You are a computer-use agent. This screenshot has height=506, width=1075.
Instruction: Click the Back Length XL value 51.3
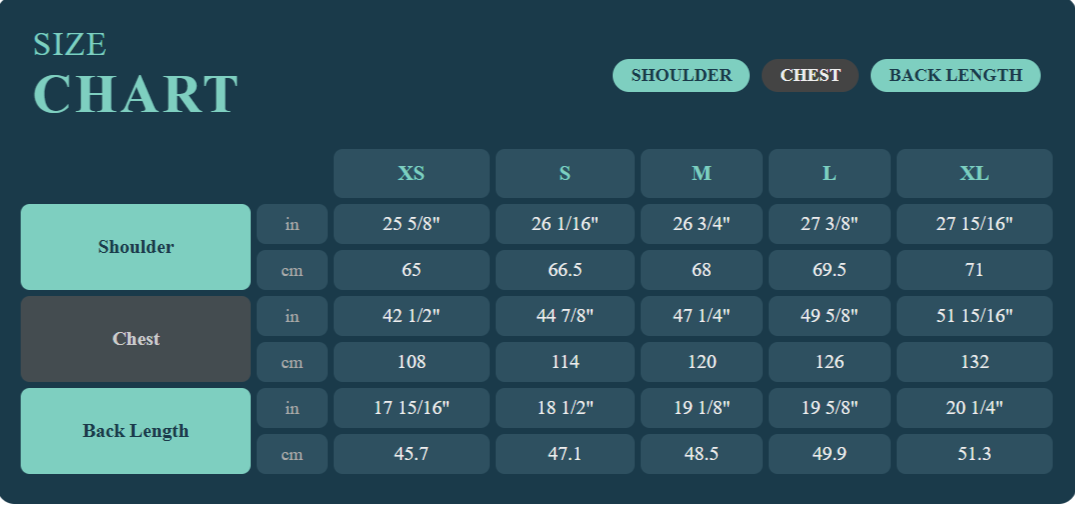point(974,454)
